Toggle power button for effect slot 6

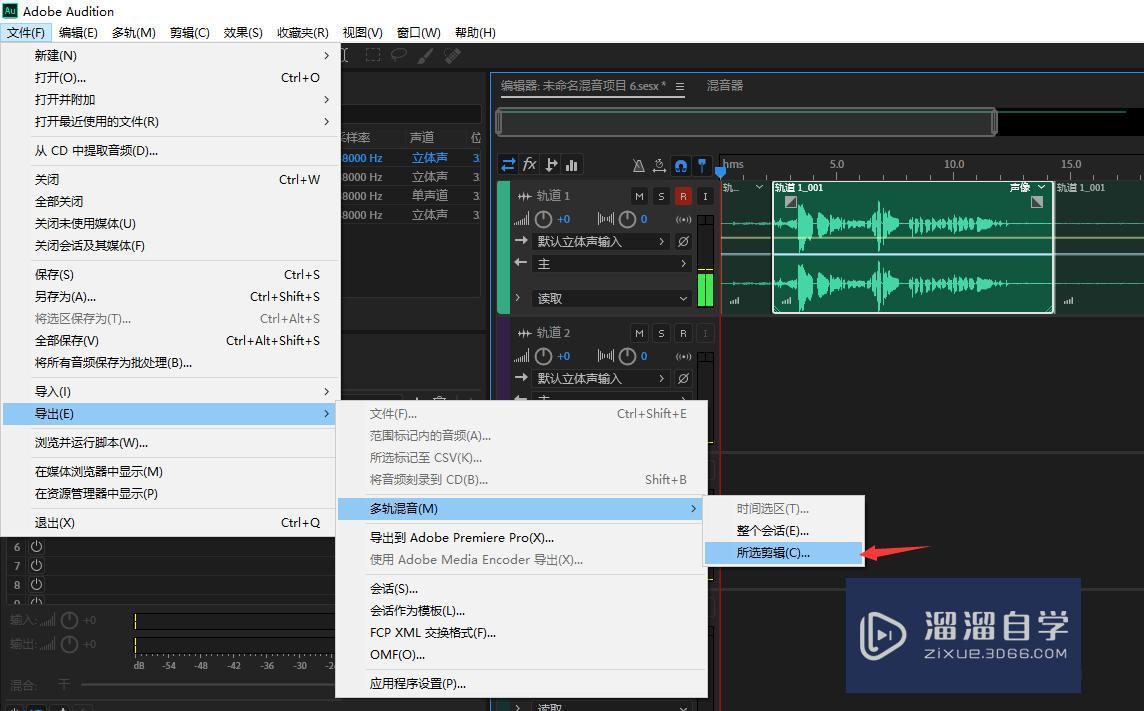tap(36, 546)
